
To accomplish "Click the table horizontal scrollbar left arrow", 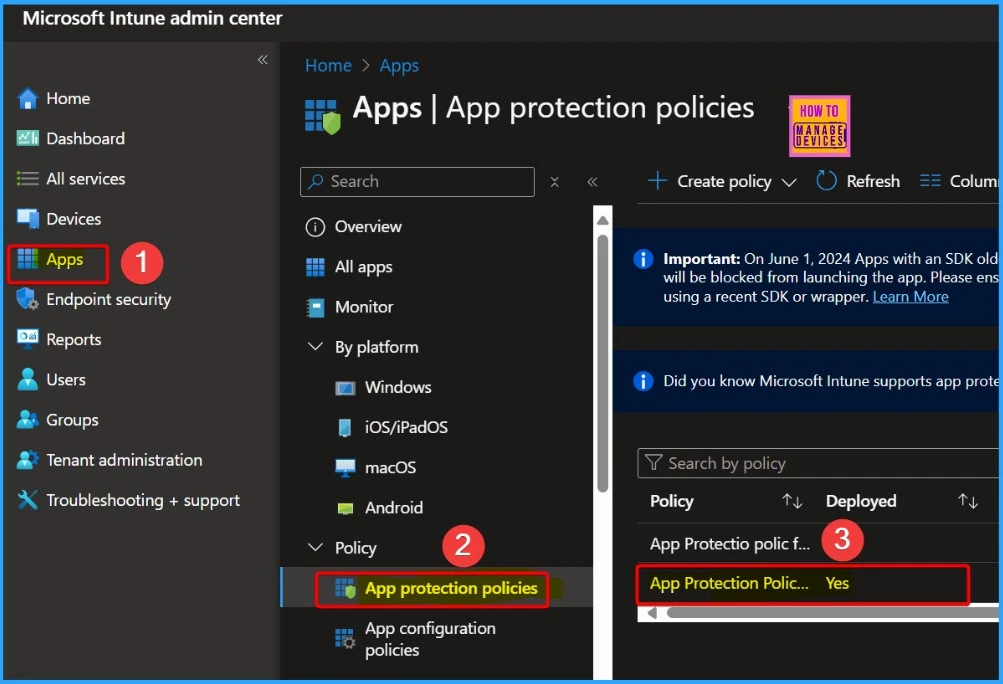I will point(652,613).
